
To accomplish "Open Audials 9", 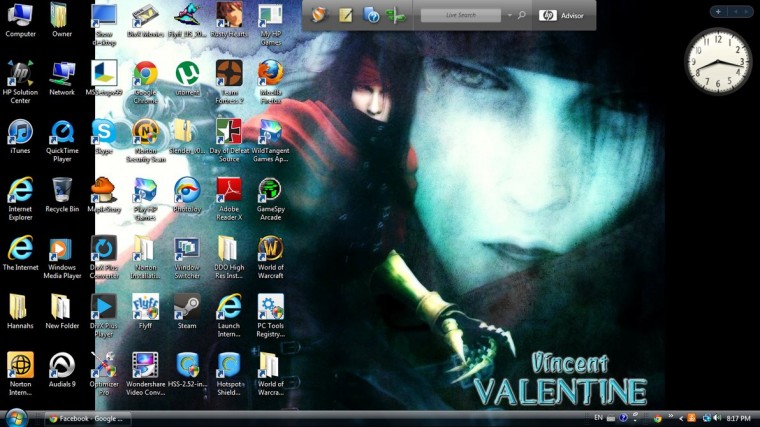I will pyautogui.click(x=62, y=369).
